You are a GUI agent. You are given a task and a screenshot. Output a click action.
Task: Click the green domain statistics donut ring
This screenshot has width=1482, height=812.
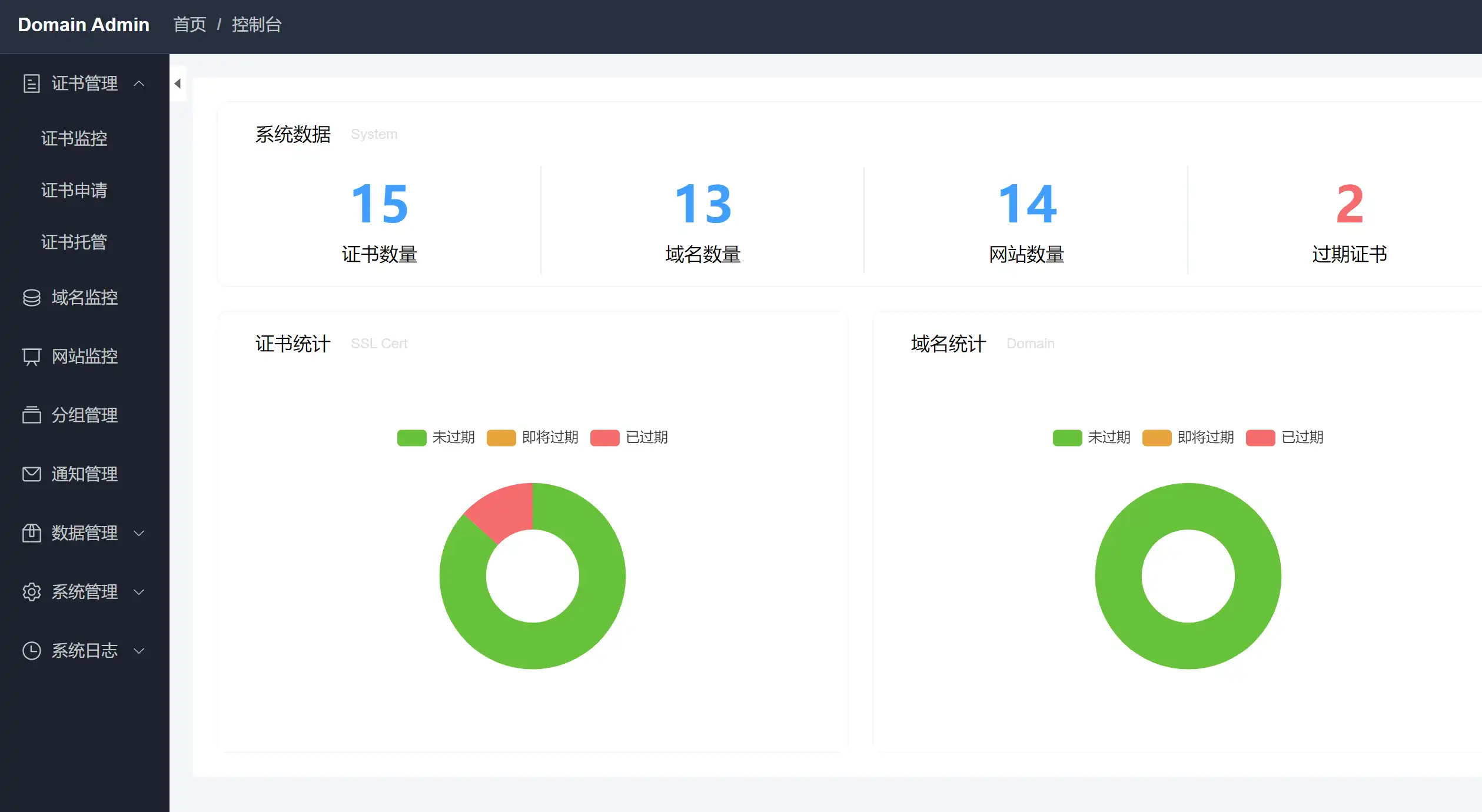1188,646
